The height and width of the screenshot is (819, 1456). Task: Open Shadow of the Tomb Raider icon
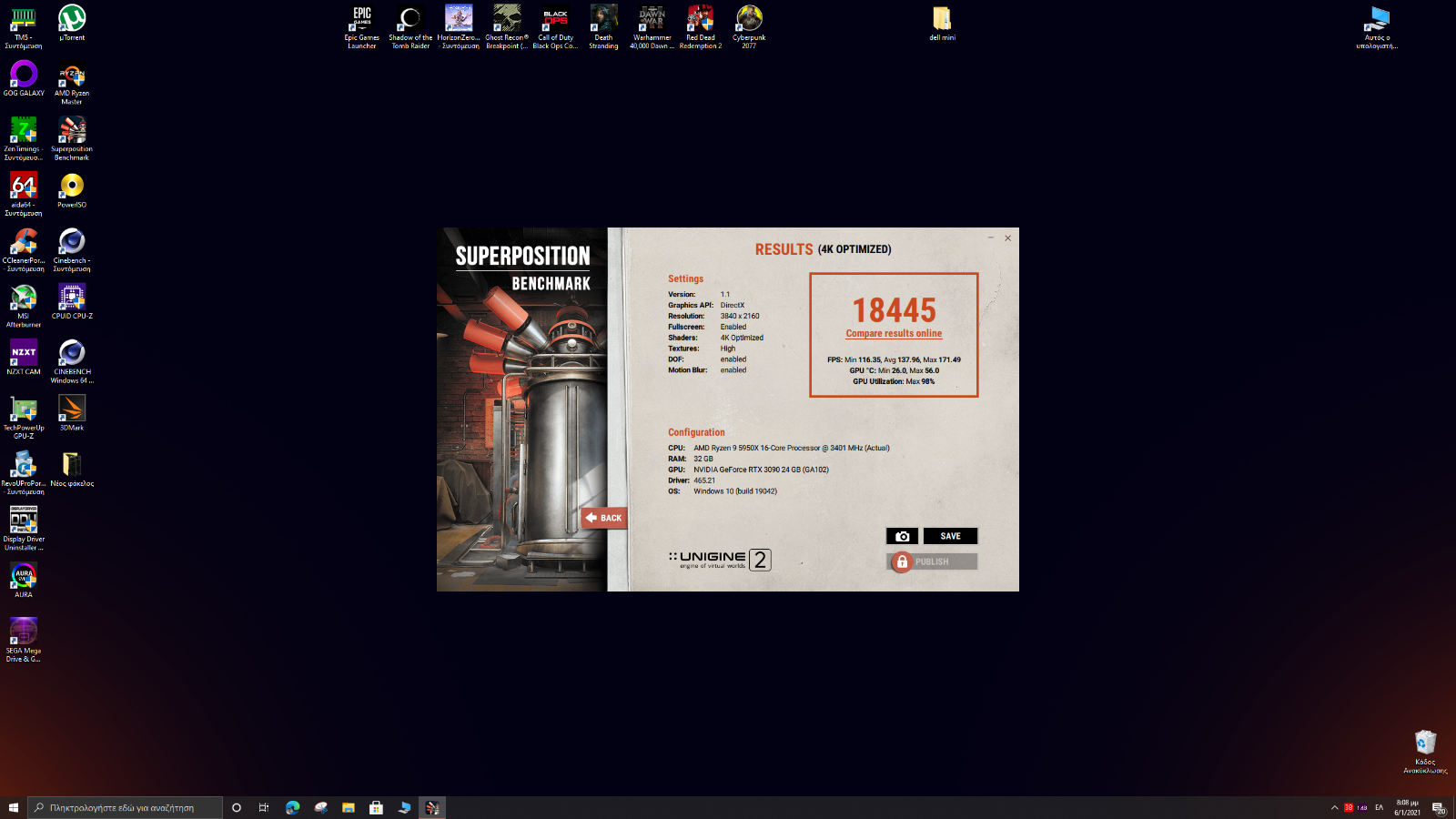click(410, 26)
